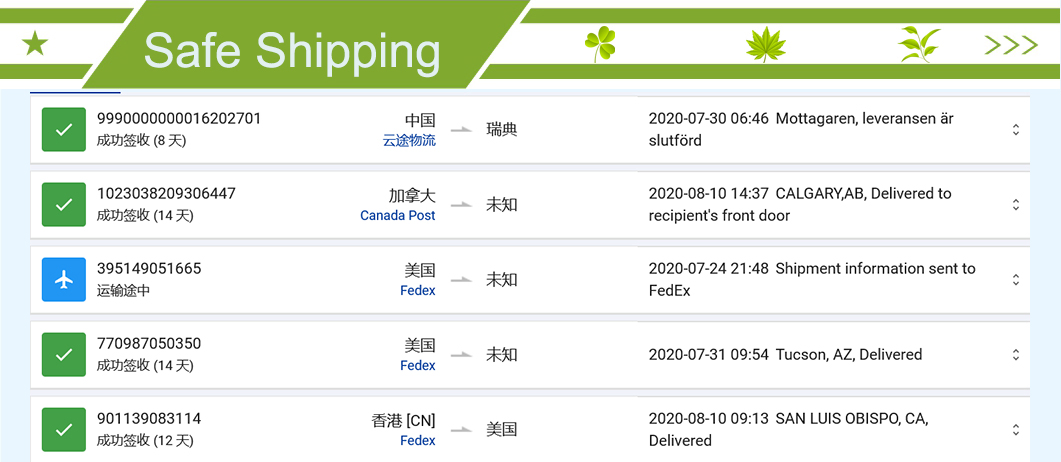This screenshot has height=462, width=1061.
Task: Open the 云途物流 carrier link
Action: click(x=409, y=140)
